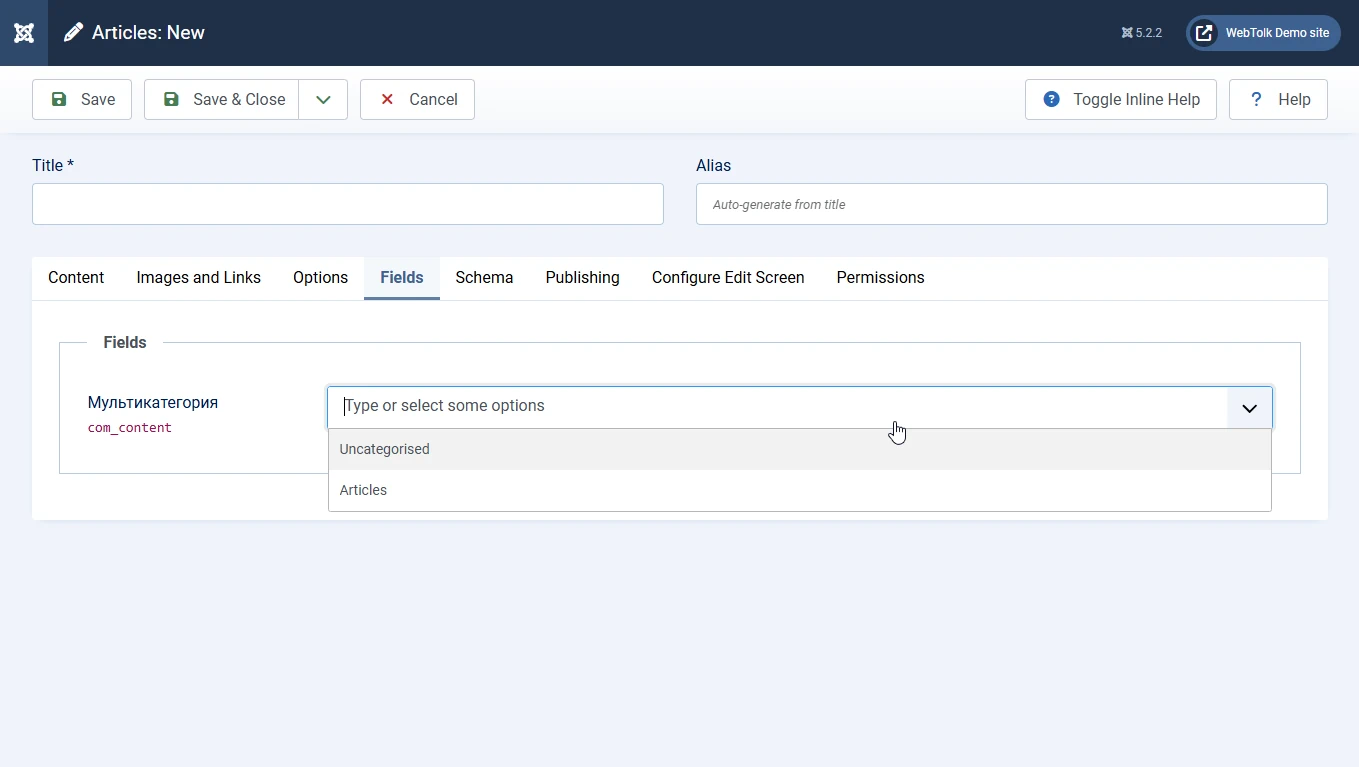Image resolution: width=1359 pixels, height=767 pixels.
Task: Click the com_content text
Action: pos(130,428)
